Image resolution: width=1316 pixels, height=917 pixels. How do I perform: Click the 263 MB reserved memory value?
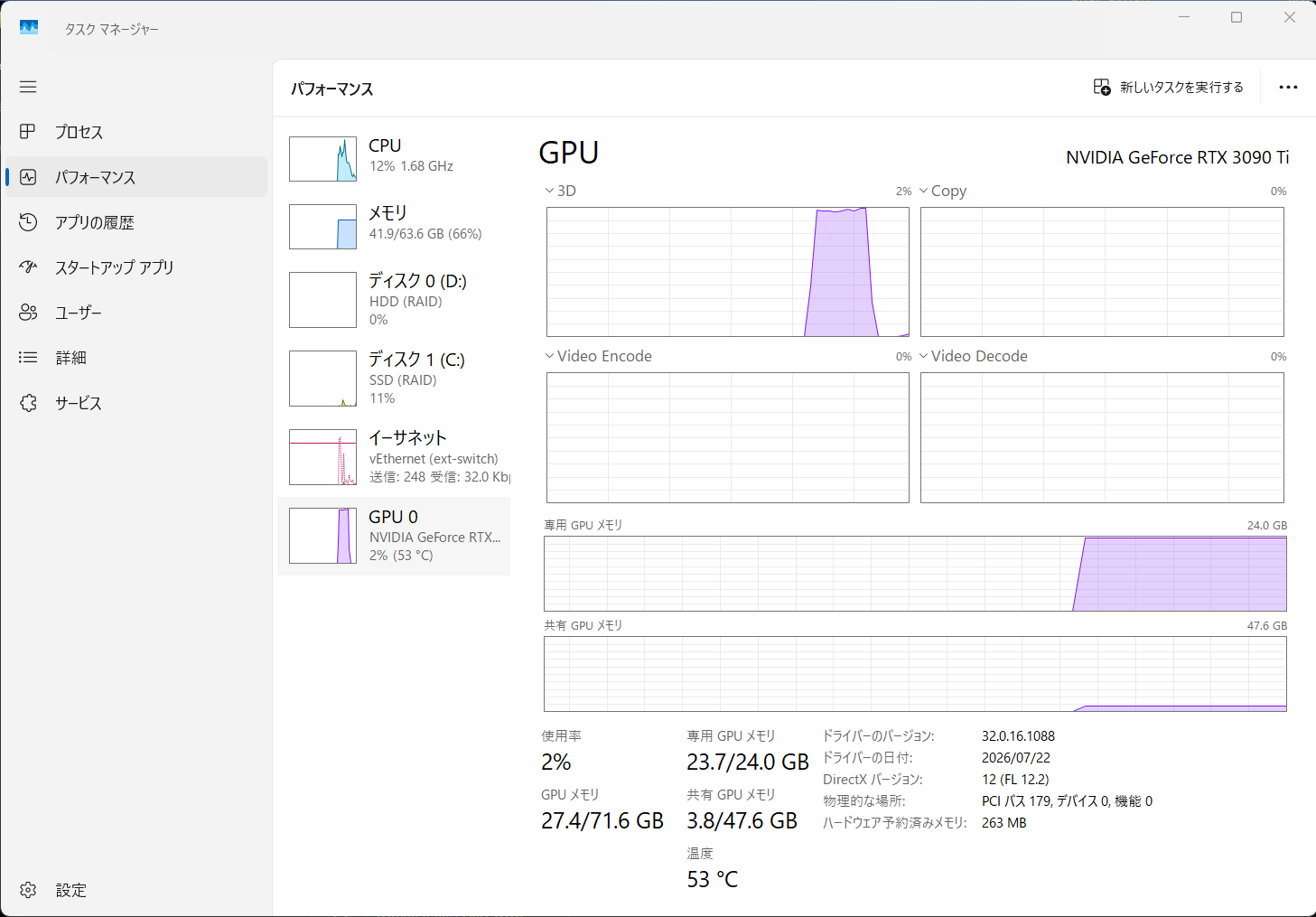tap(1004, 823)
